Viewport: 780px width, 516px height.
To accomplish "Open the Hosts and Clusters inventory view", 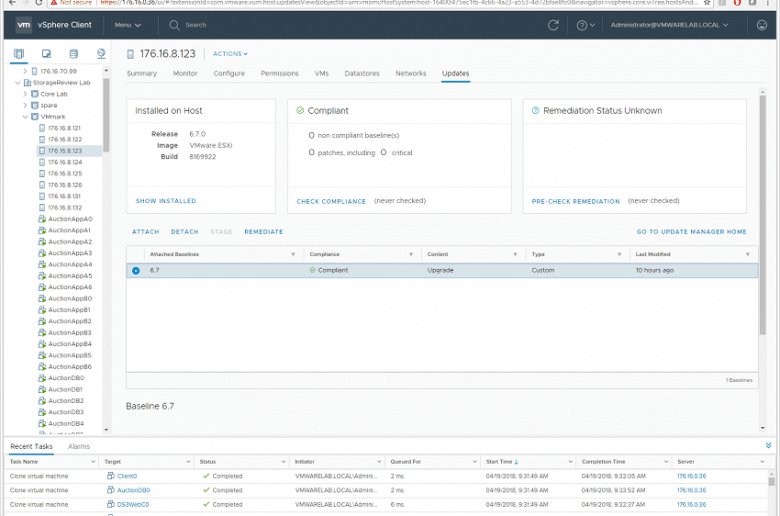I will 19,53.
